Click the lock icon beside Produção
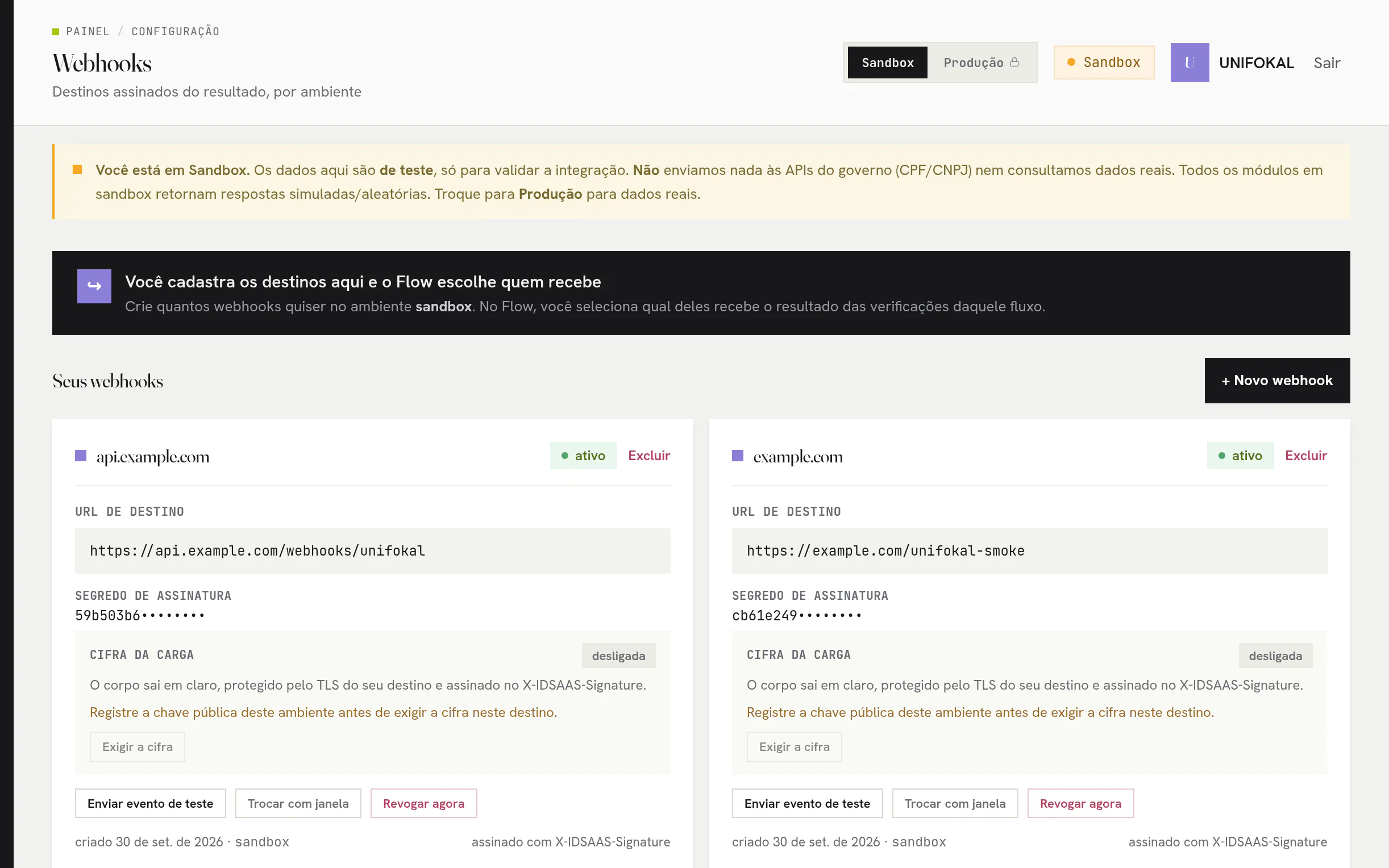Image resolution: width=1389 pixels, height=868 pixels. click(1014, 62)
